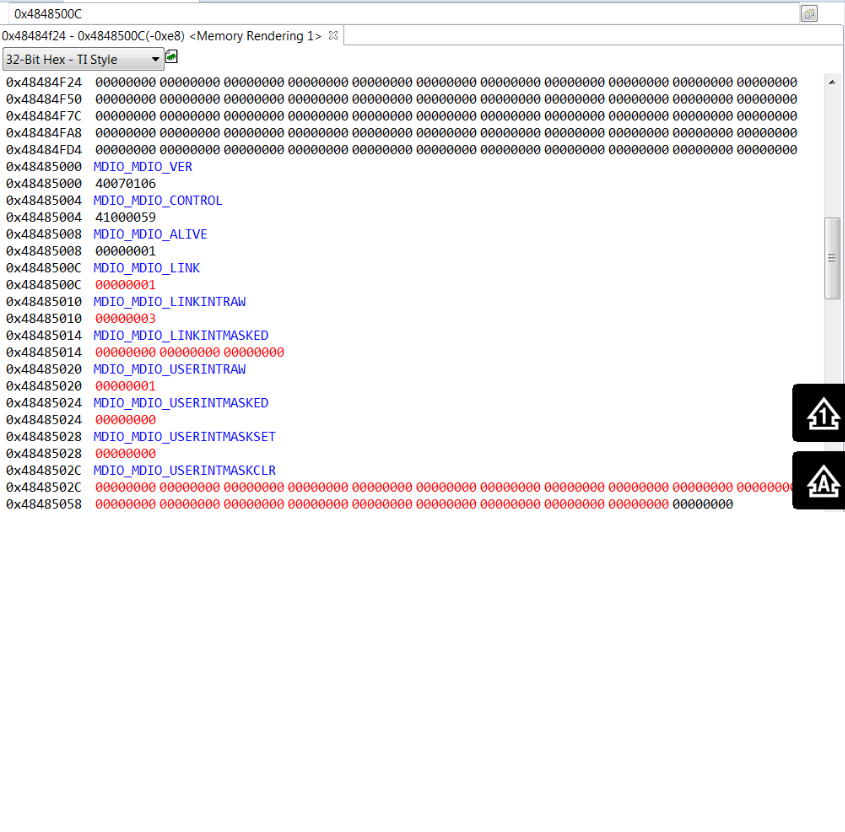845x832 pixels.
Task: Click address 0x48485058 in the last row
Action: pos(44,504)
